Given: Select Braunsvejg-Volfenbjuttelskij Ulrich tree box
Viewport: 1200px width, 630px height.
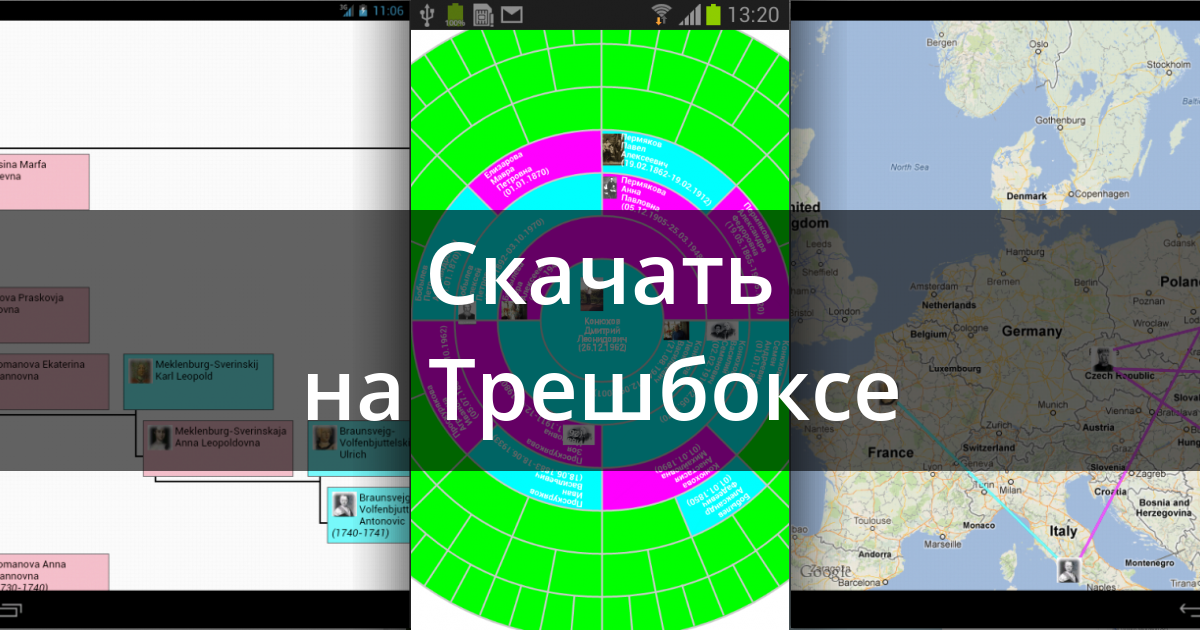Looking at the screenshot, I should click(x=358, y=447).
